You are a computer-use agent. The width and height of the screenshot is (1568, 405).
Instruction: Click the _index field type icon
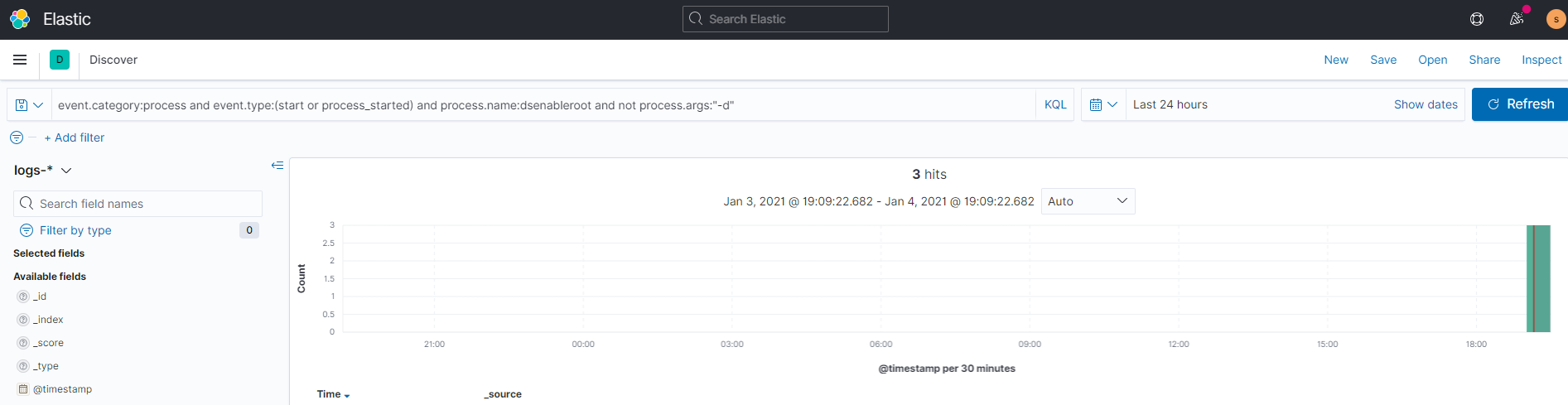pos(23,320)
